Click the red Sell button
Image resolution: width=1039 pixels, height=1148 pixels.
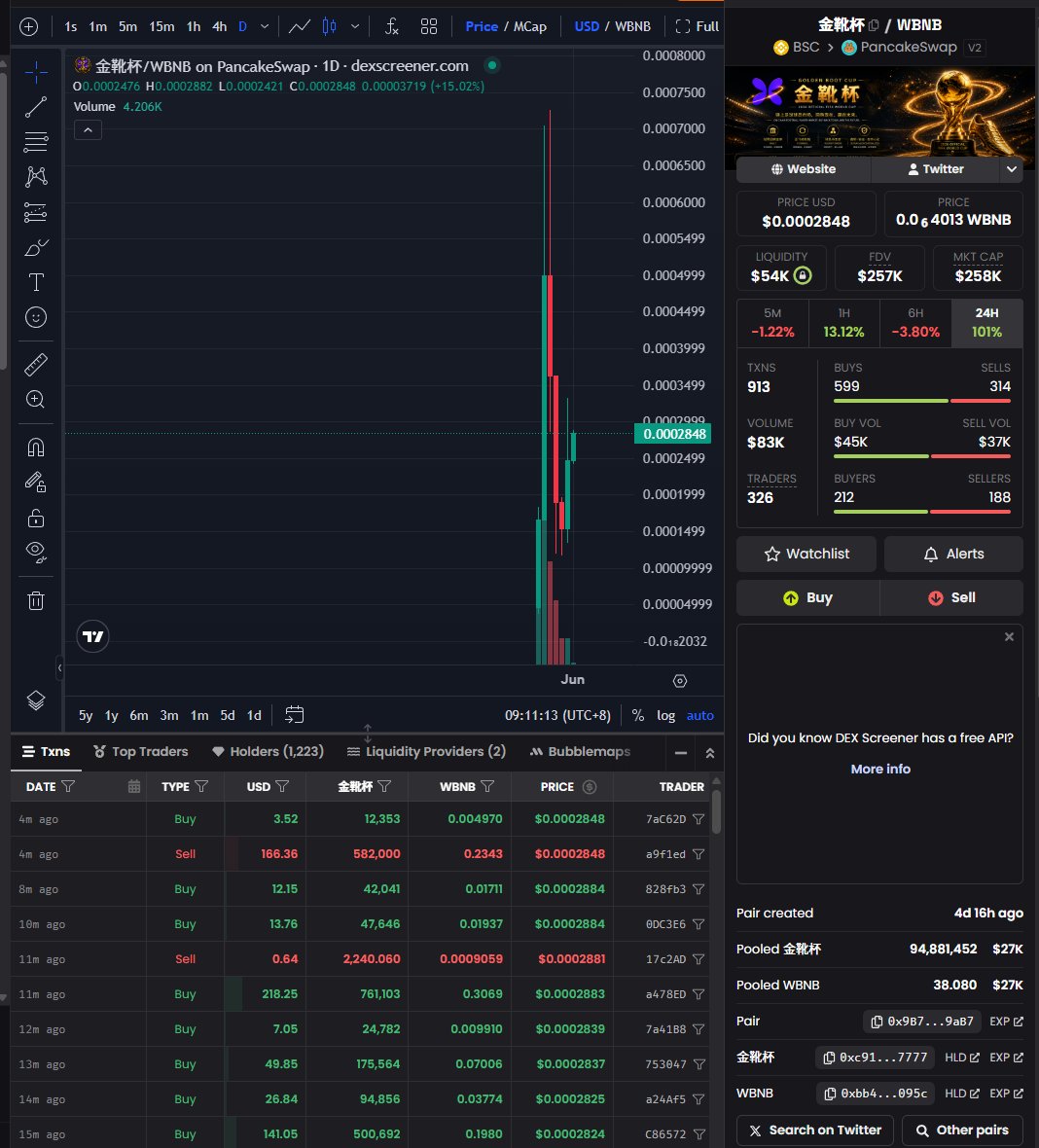point(951,598)
